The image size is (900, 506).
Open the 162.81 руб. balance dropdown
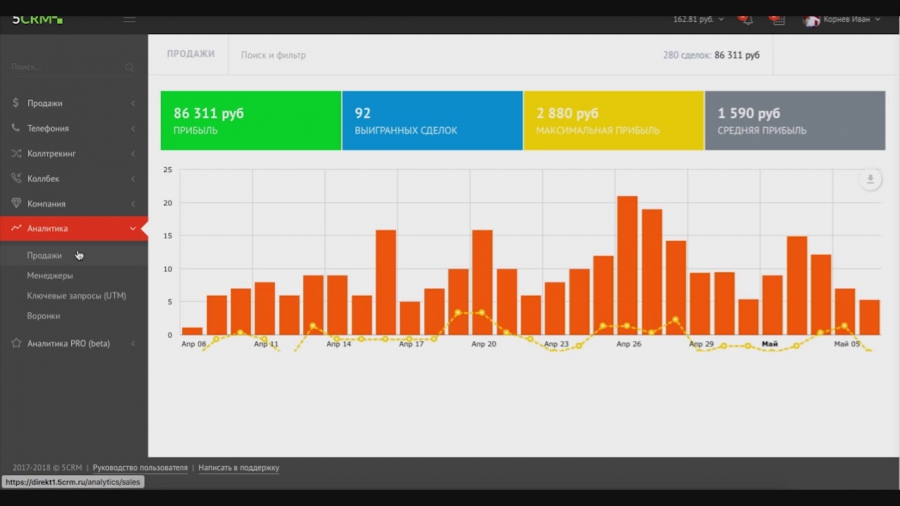(x=698, y=20)
